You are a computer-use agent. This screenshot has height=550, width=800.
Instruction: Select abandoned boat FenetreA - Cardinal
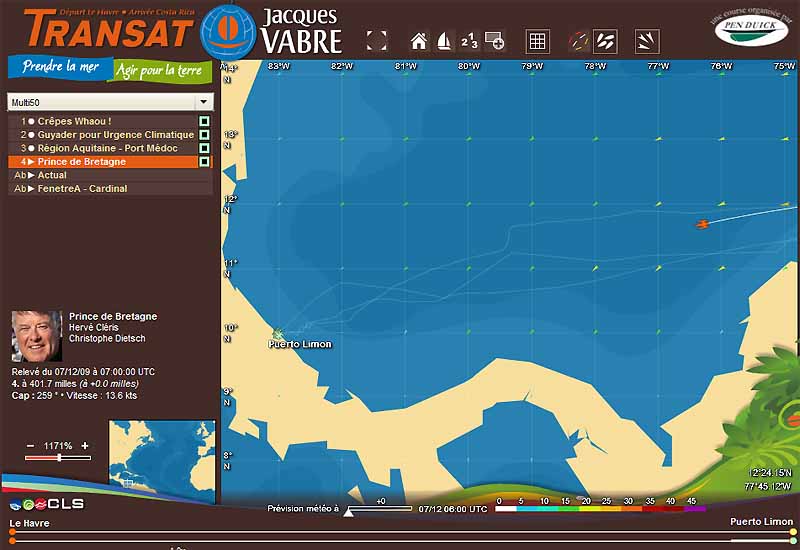[110, 188]
